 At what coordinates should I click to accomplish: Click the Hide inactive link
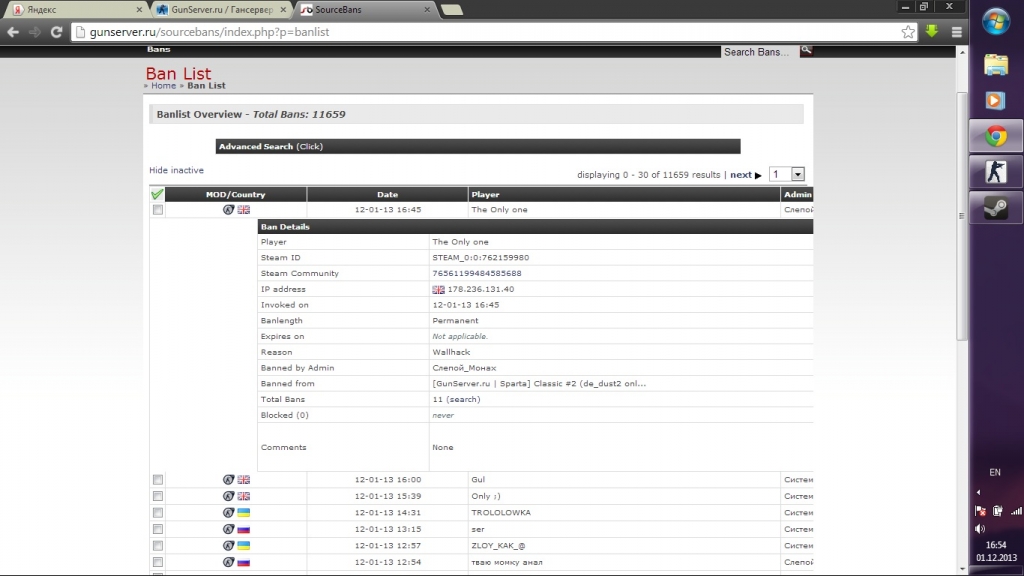176,171
